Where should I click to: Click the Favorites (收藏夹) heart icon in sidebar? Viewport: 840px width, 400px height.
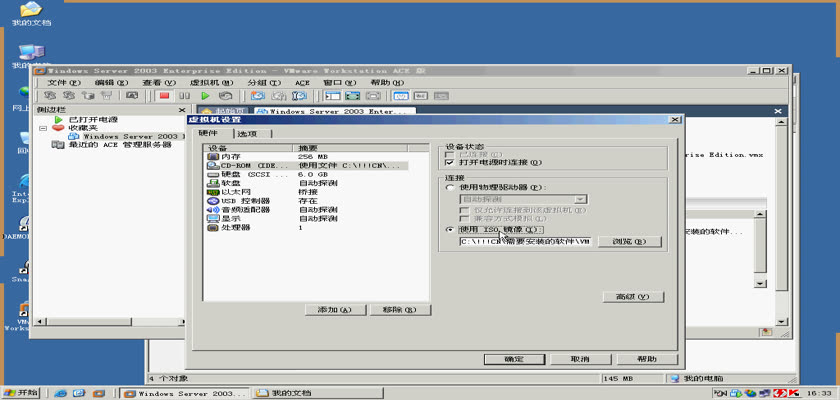58,128
